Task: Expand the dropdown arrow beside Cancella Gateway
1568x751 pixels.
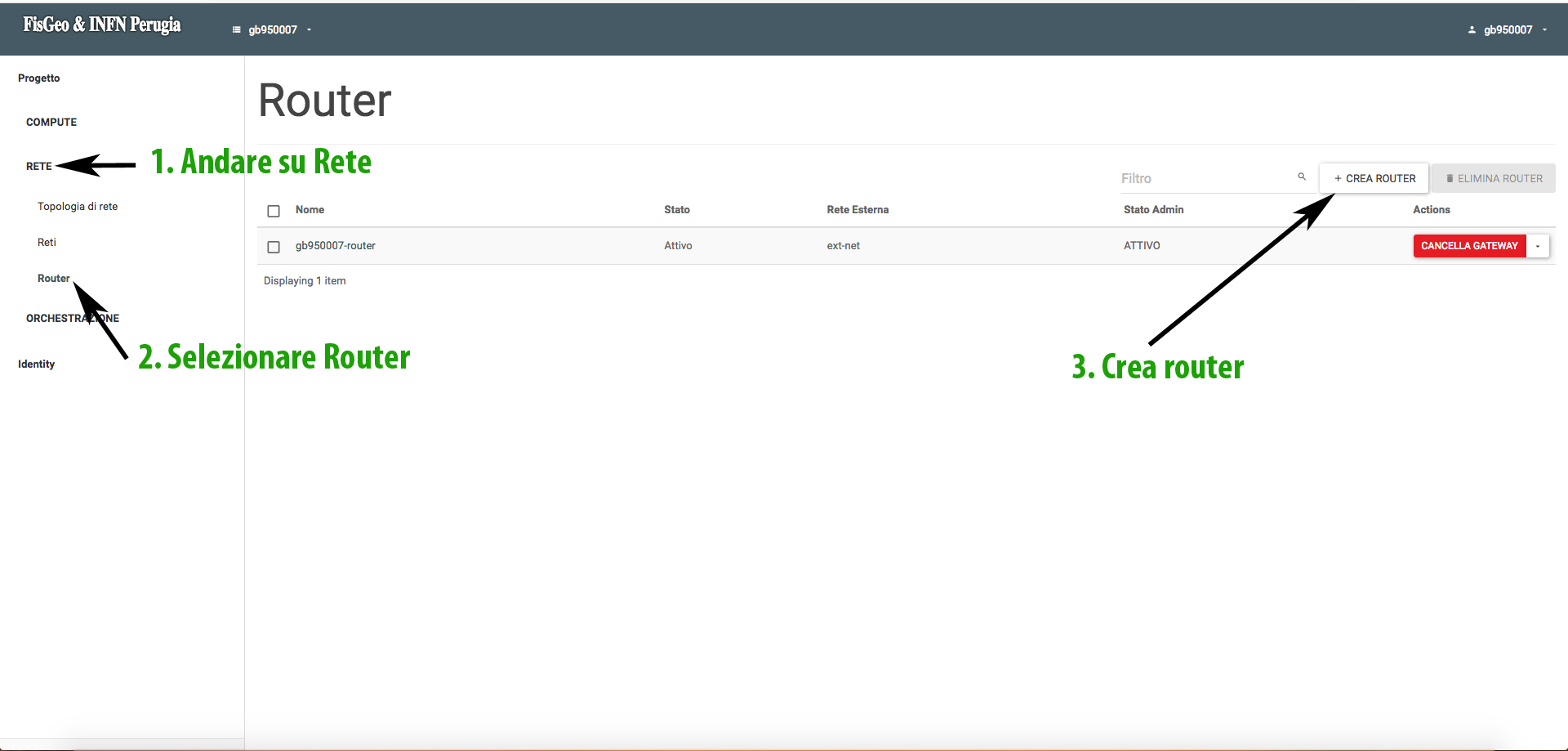Action: tap(1538, 246)
